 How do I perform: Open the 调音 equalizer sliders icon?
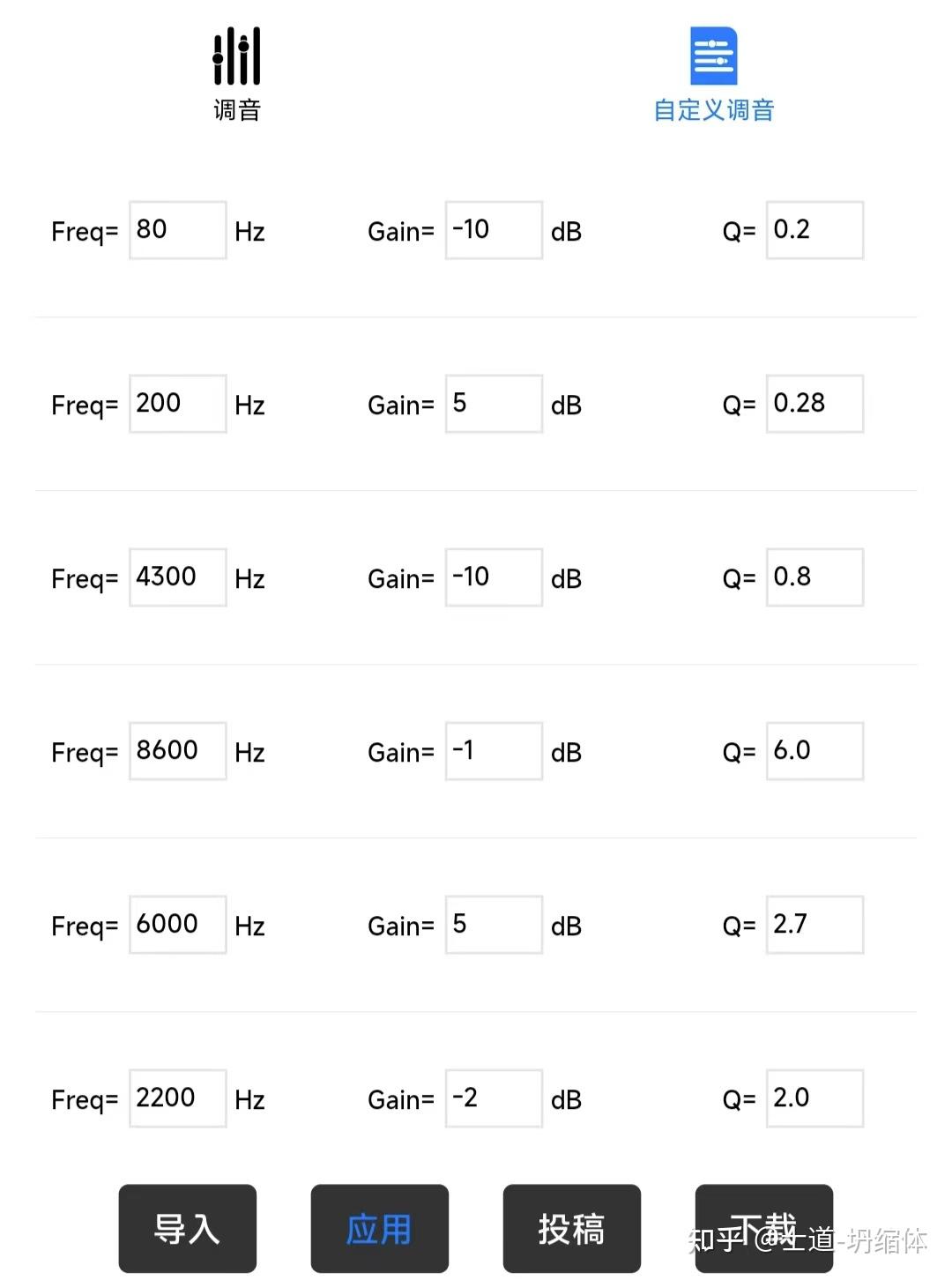pos(236,56)
